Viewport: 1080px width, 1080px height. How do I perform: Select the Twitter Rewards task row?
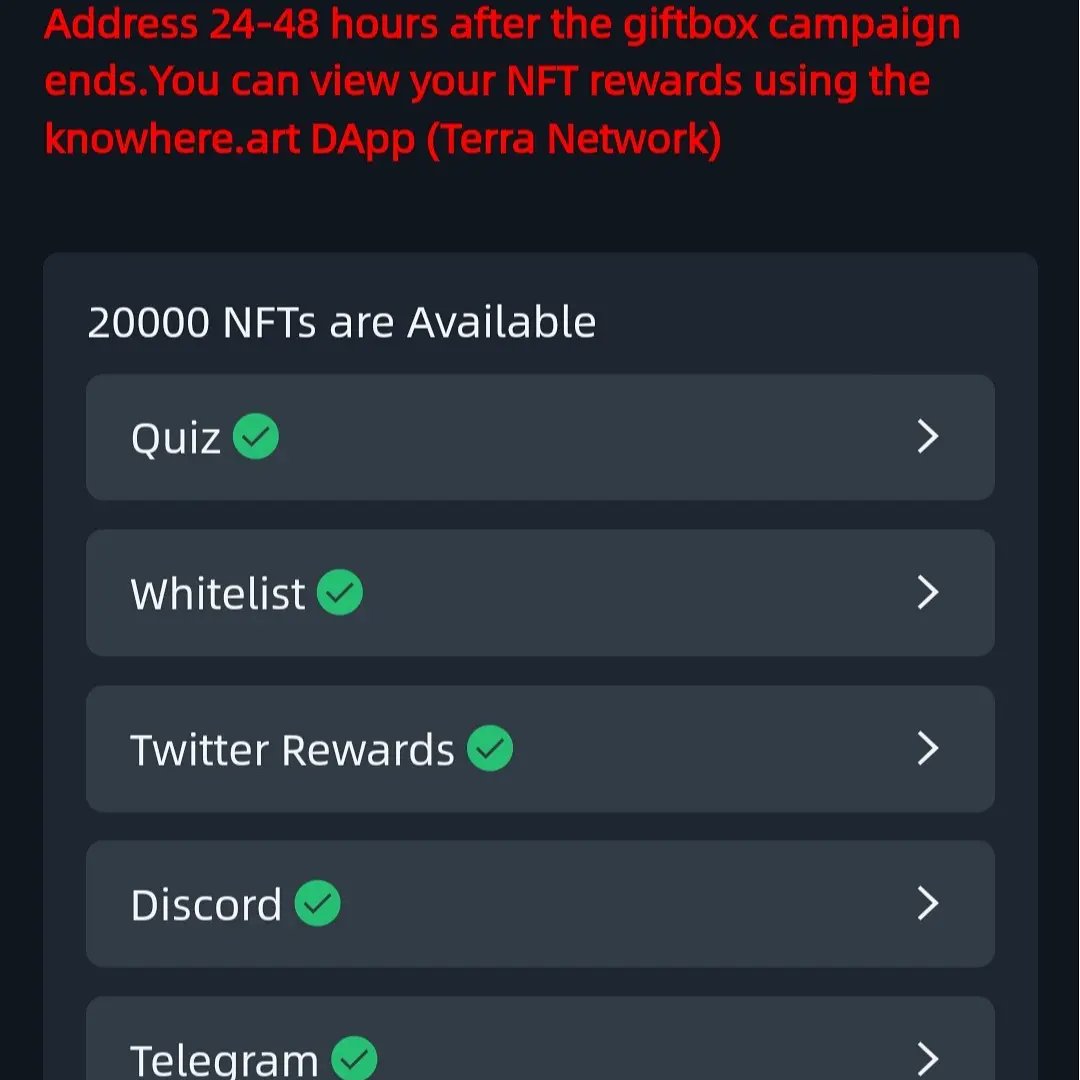tap(540, 749)
